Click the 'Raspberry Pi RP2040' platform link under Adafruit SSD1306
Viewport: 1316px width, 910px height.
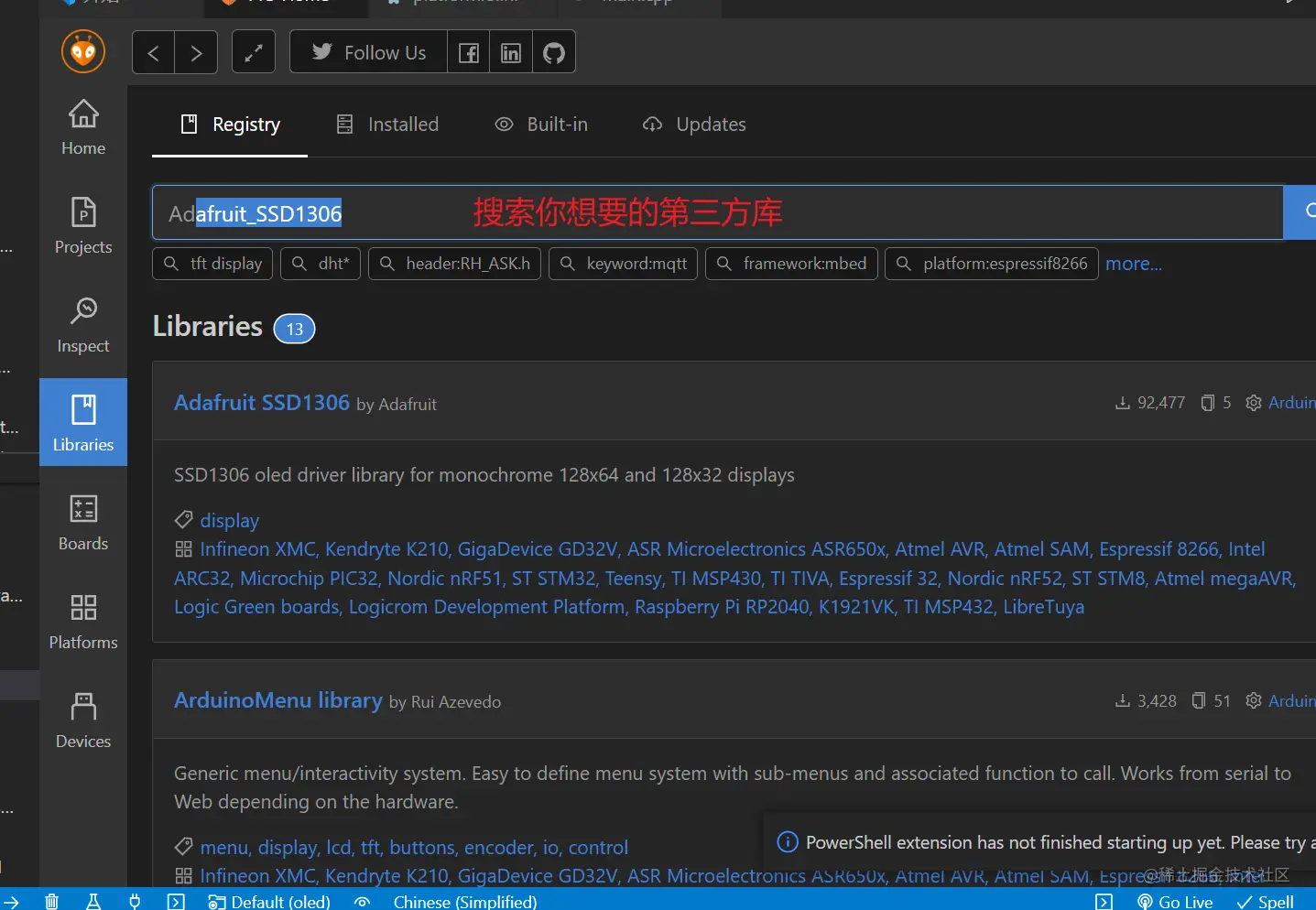pyautogui.click(x=722, y=607)
